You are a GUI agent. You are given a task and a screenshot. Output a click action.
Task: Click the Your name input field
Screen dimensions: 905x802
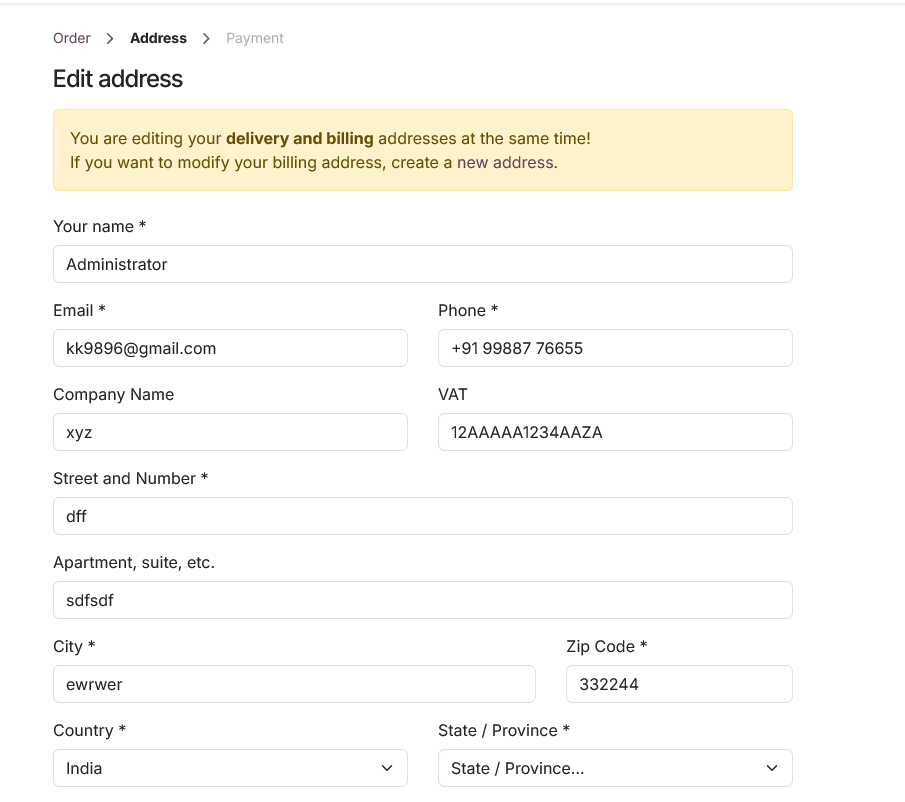422,264
